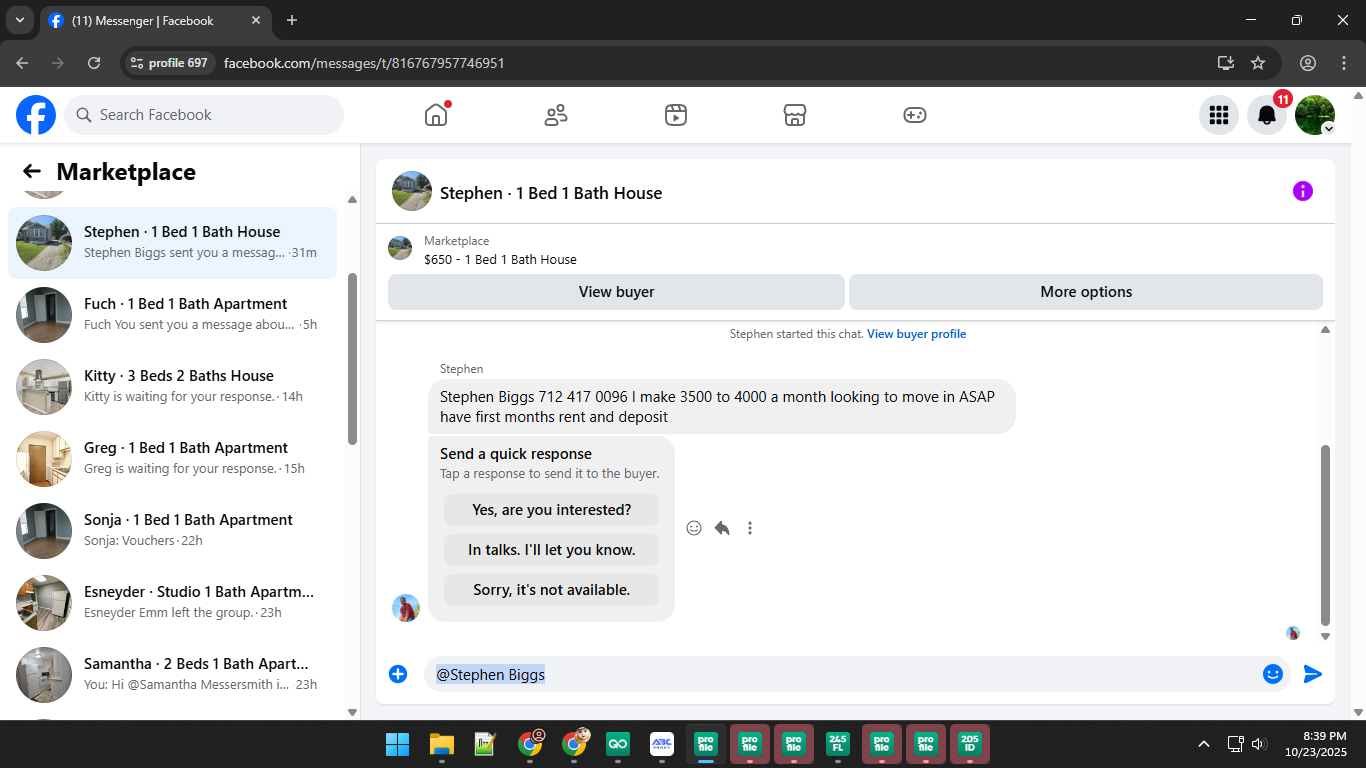Viewport: 1366px width, 768px height.
Task: Click the conversation list scrollbar
Action: click(x=352, y=359)
